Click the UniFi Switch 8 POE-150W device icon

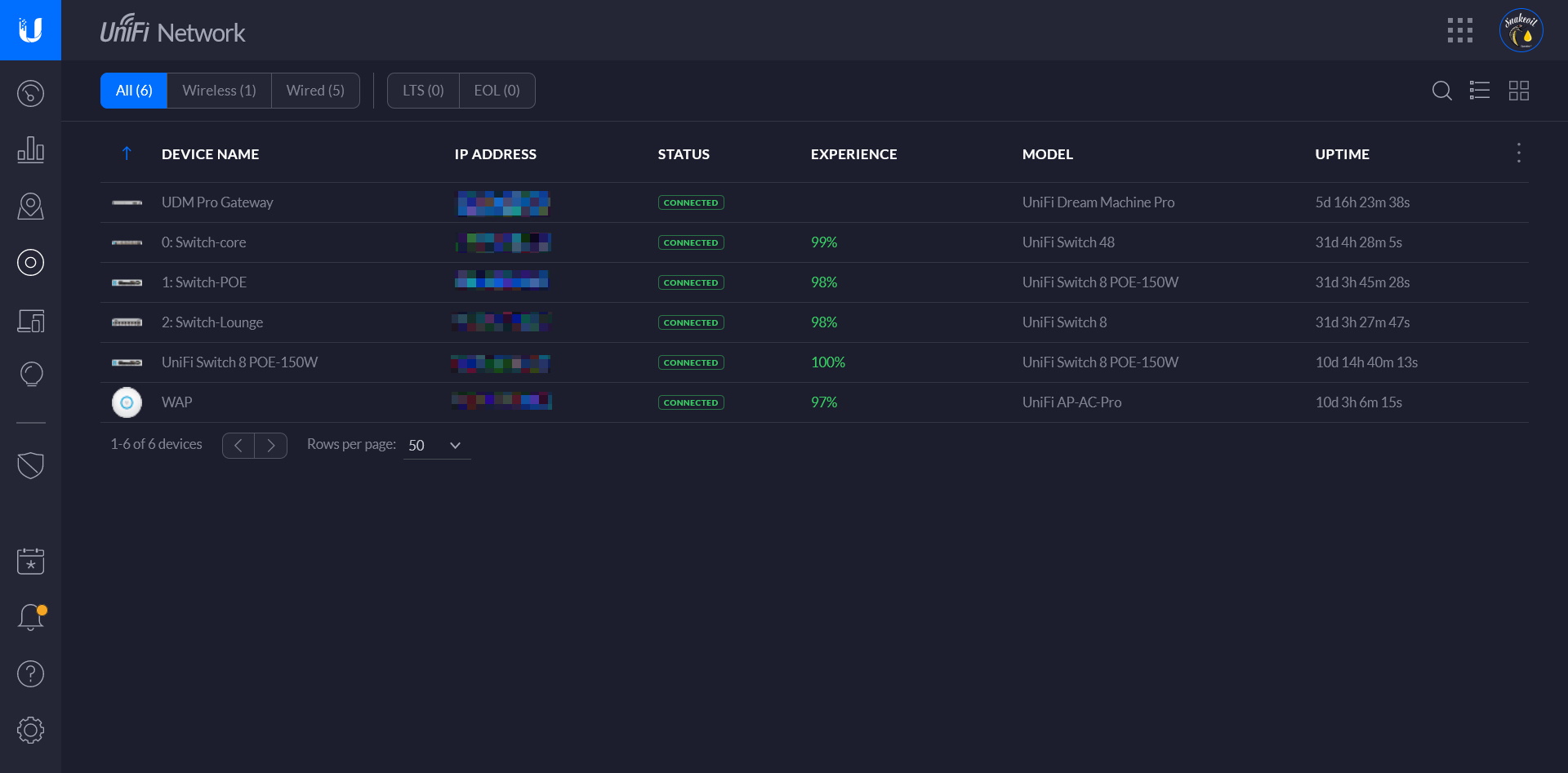tap(127, 362)
